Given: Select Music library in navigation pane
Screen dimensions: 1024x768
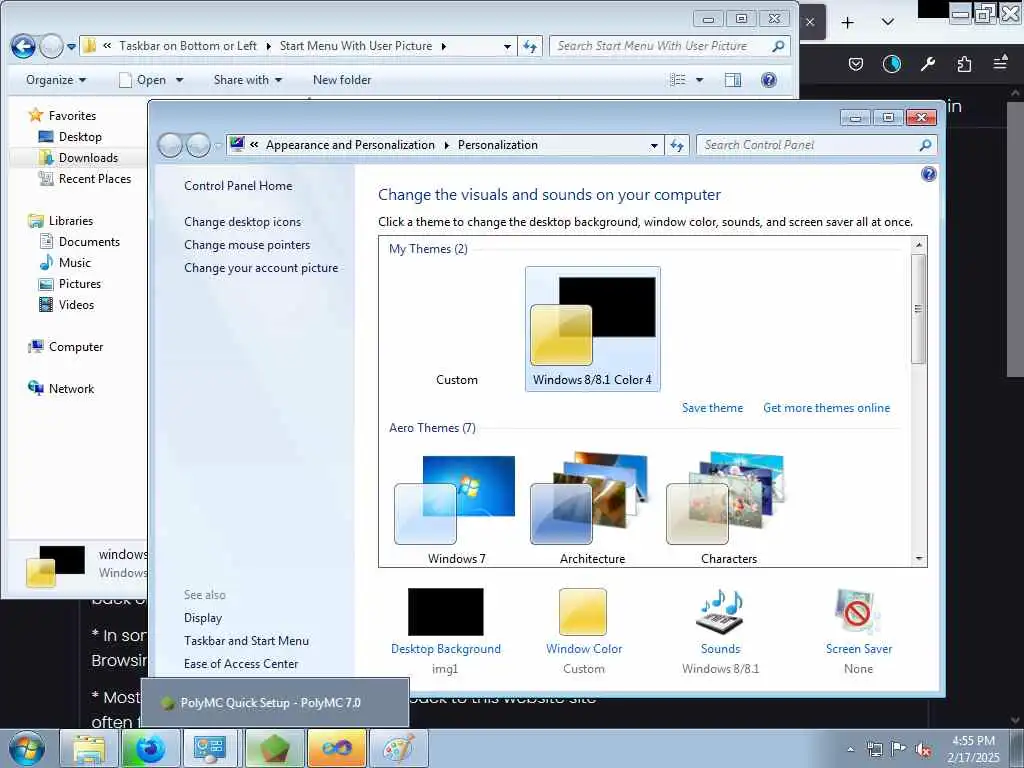Looking at the screenshot, I should 65,263.
